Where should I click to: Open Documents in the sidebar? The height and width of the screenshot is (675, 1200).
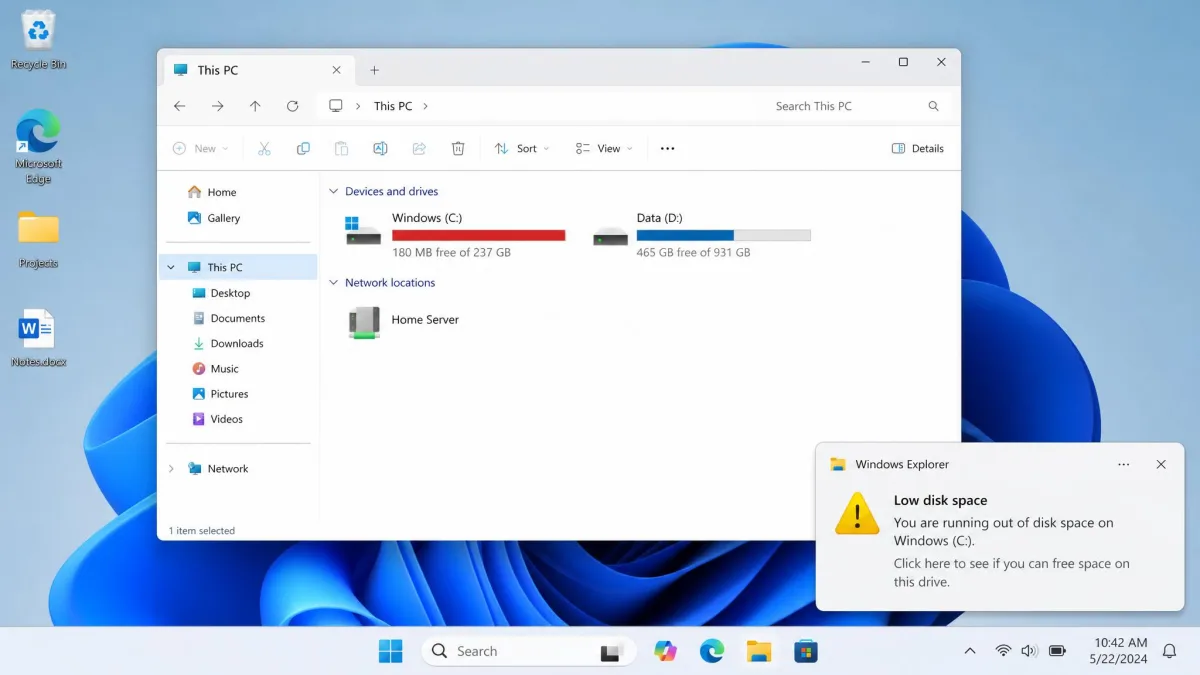[228, 318]
